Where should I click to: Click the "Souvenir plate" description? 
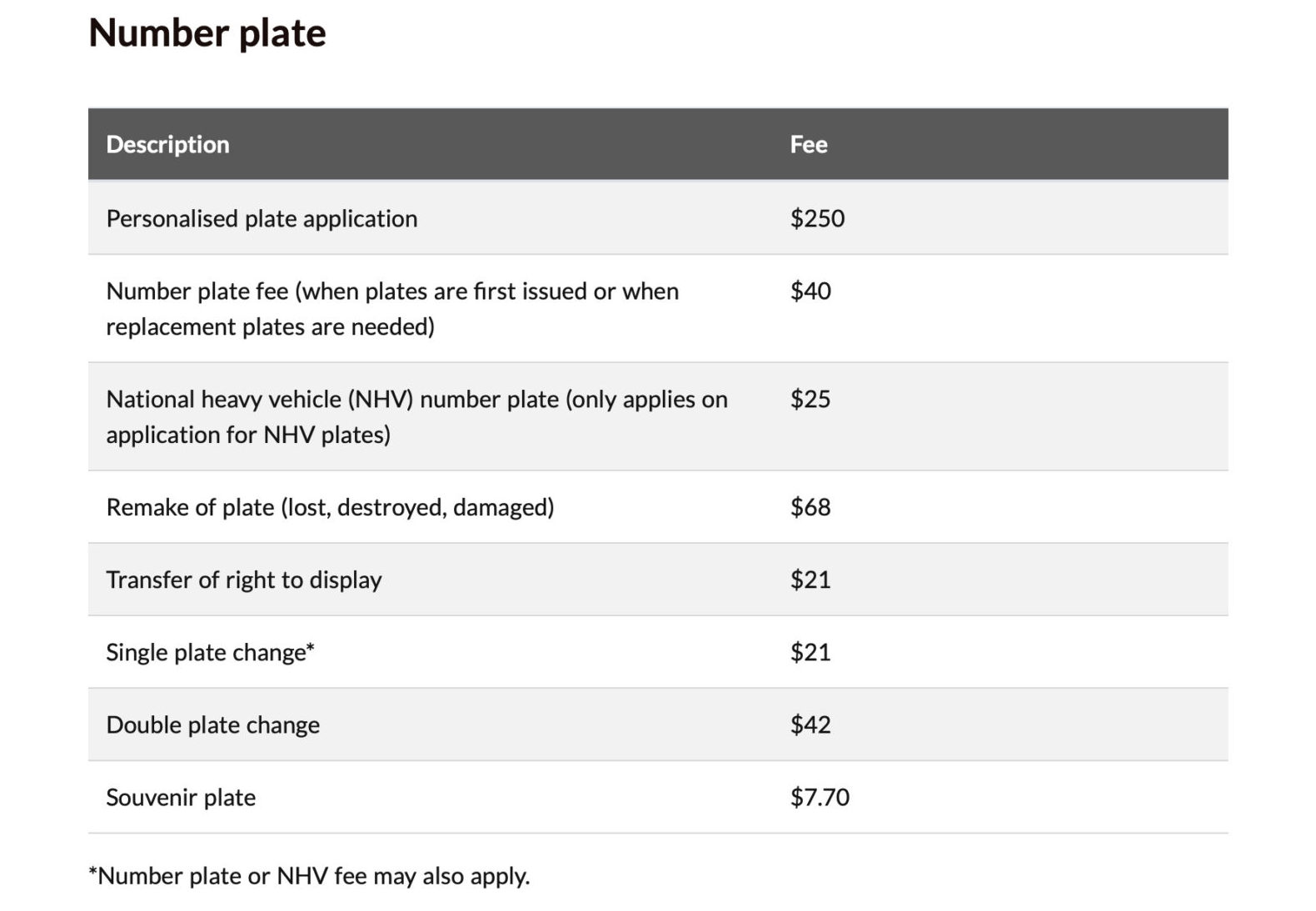click(181, 797)
